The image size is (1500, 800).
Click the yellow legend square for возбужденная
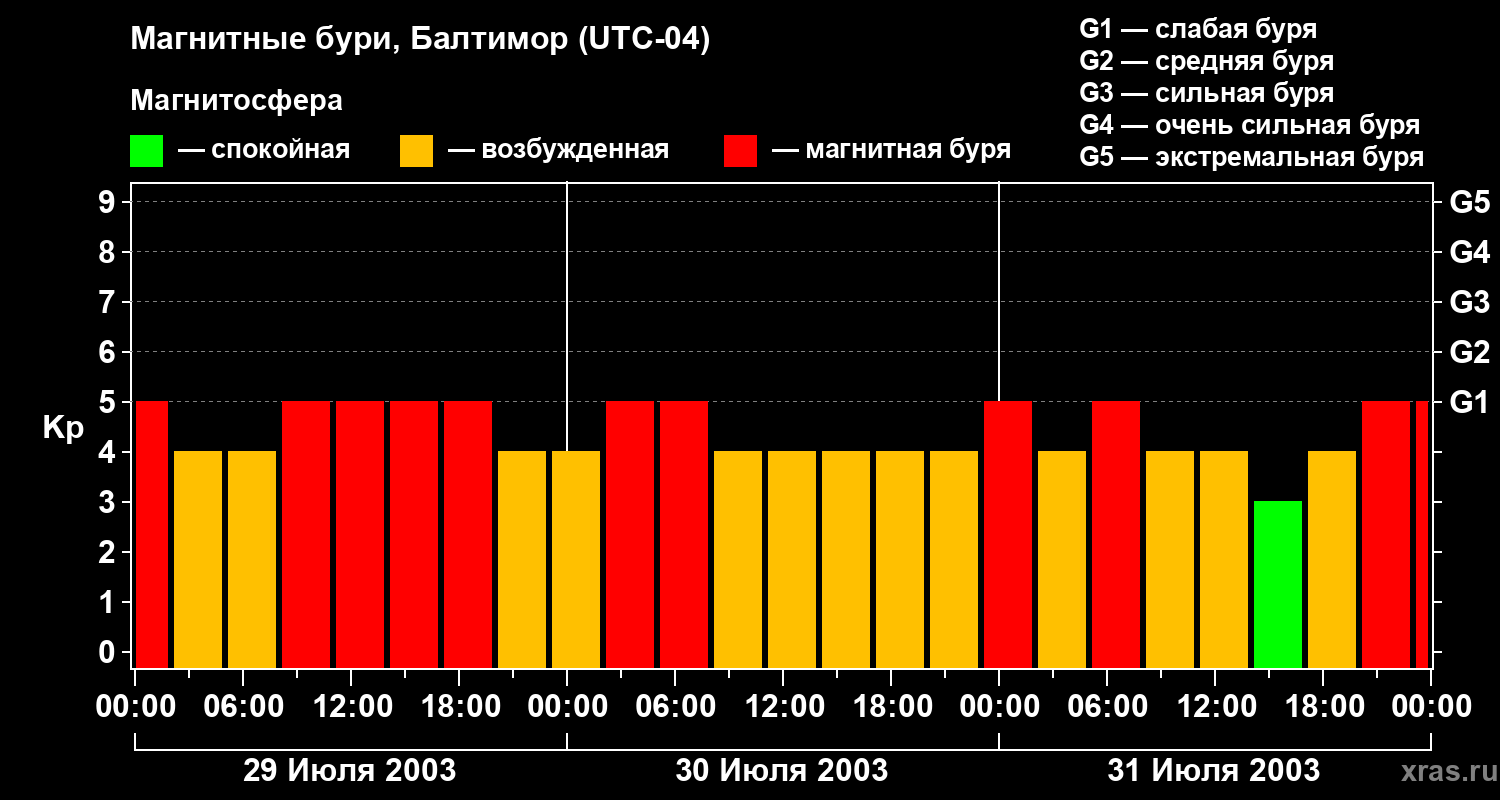pos(416,151)
